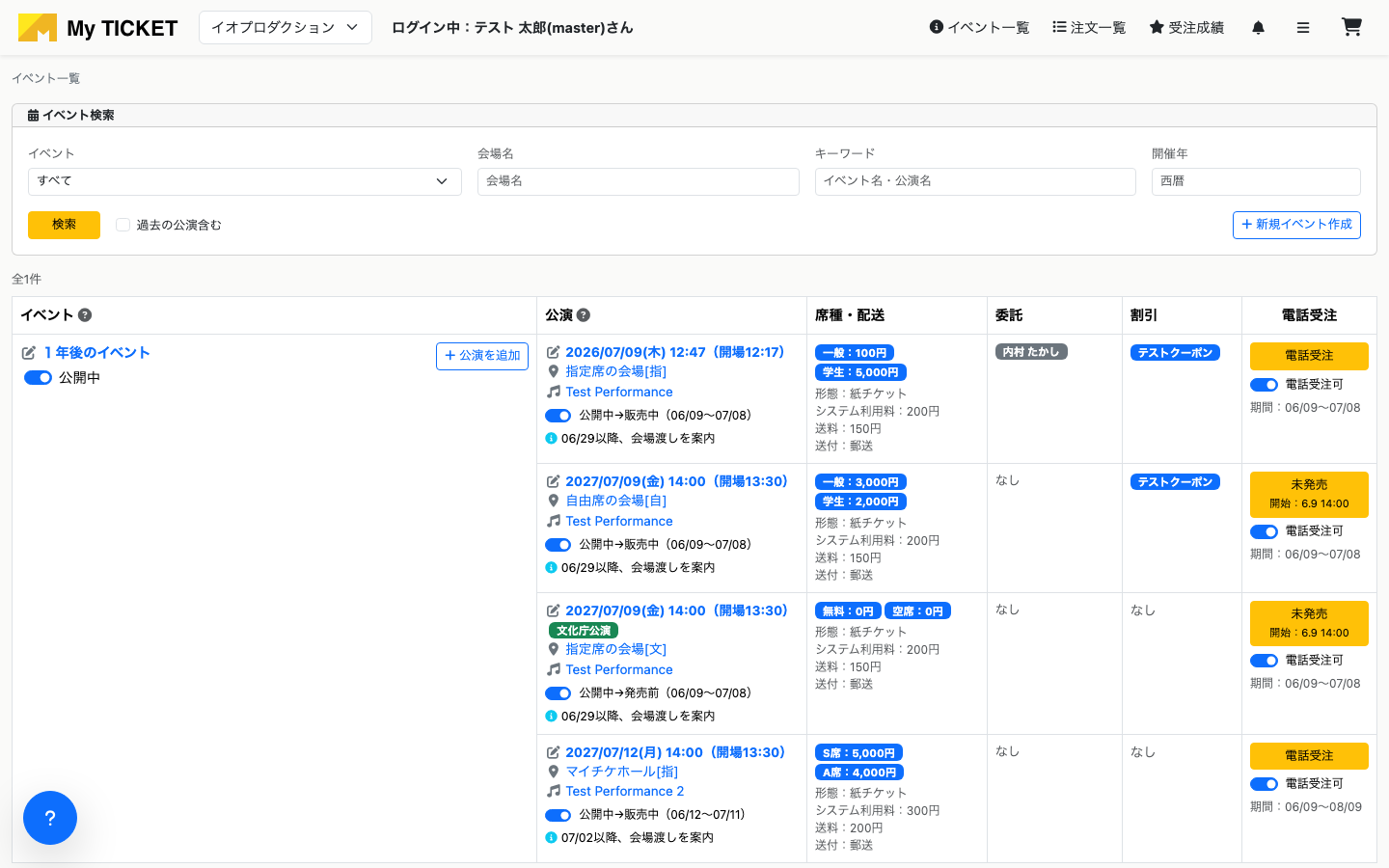Click 会場名 input field
1389x868 pixels.
pyautogui.click(x=639, y=181)
